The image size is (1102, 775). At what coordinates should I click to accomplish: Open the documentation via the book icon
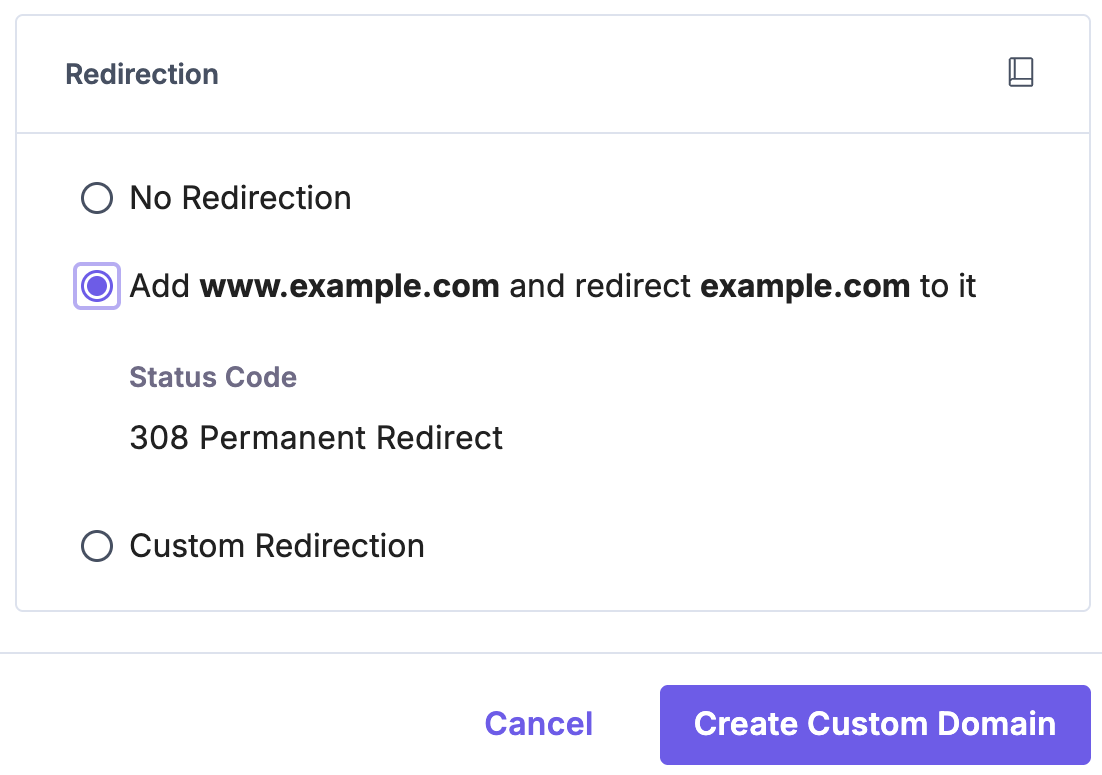point(1020,71)
